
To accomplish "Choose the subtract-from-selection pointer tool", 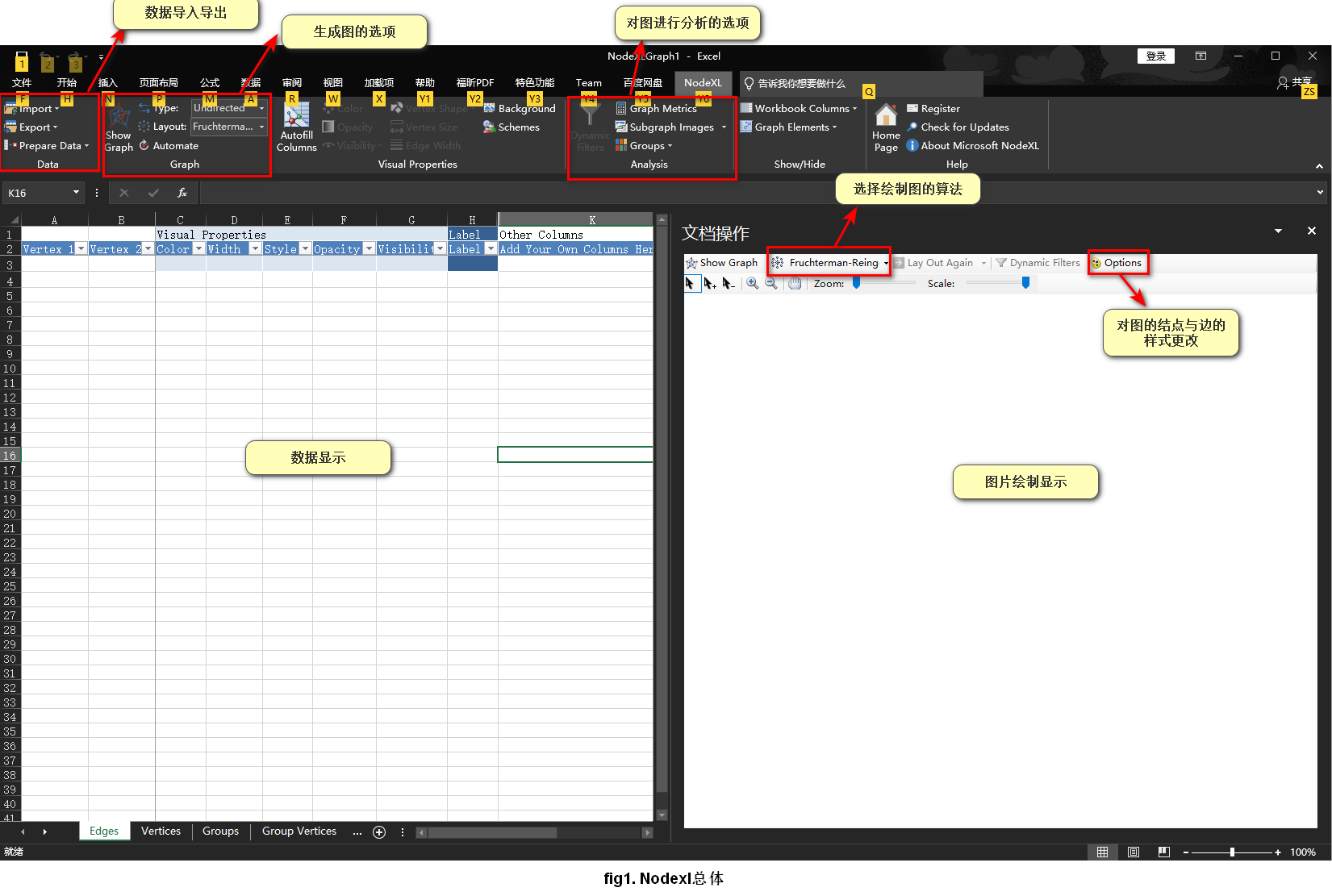I will (x=729, y=284).
